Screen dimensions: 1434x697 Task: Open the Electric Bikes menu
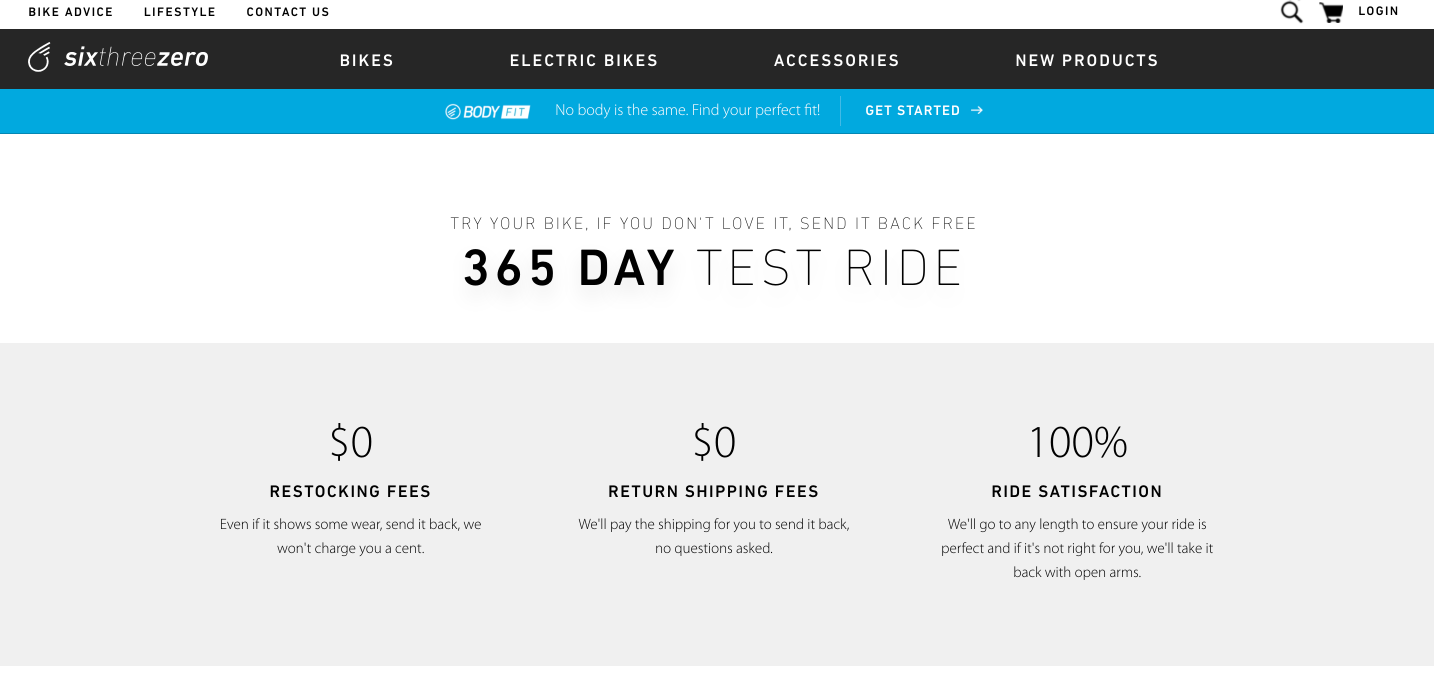(x=584, y=60)
